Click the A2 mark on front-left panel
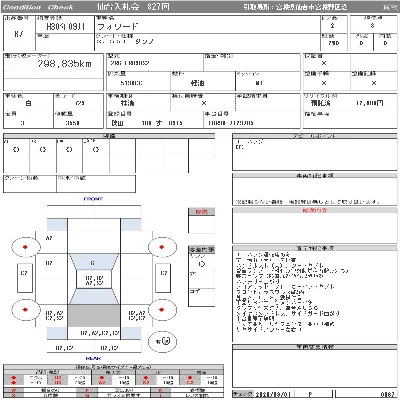Screen dimensions: 400x400 pos(49,238)
